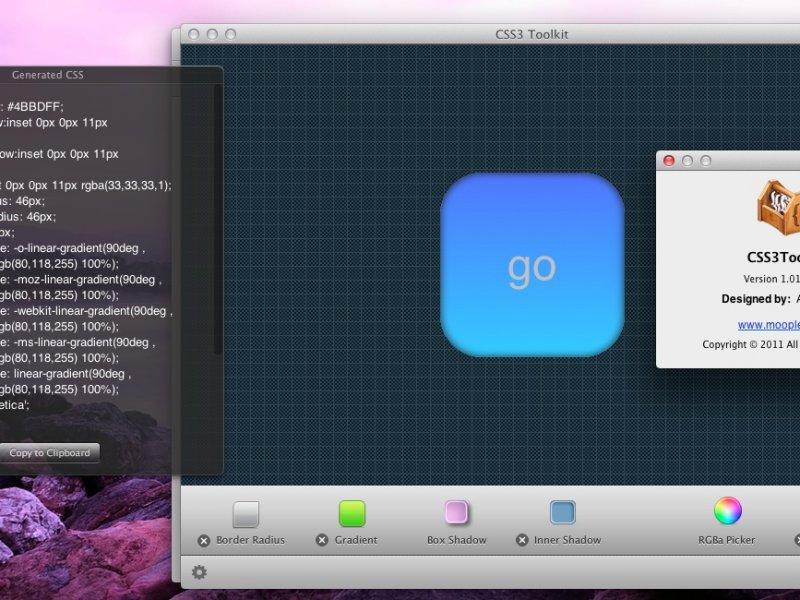Click the 'CSS3 Toolkit' window title

[532, 34]
